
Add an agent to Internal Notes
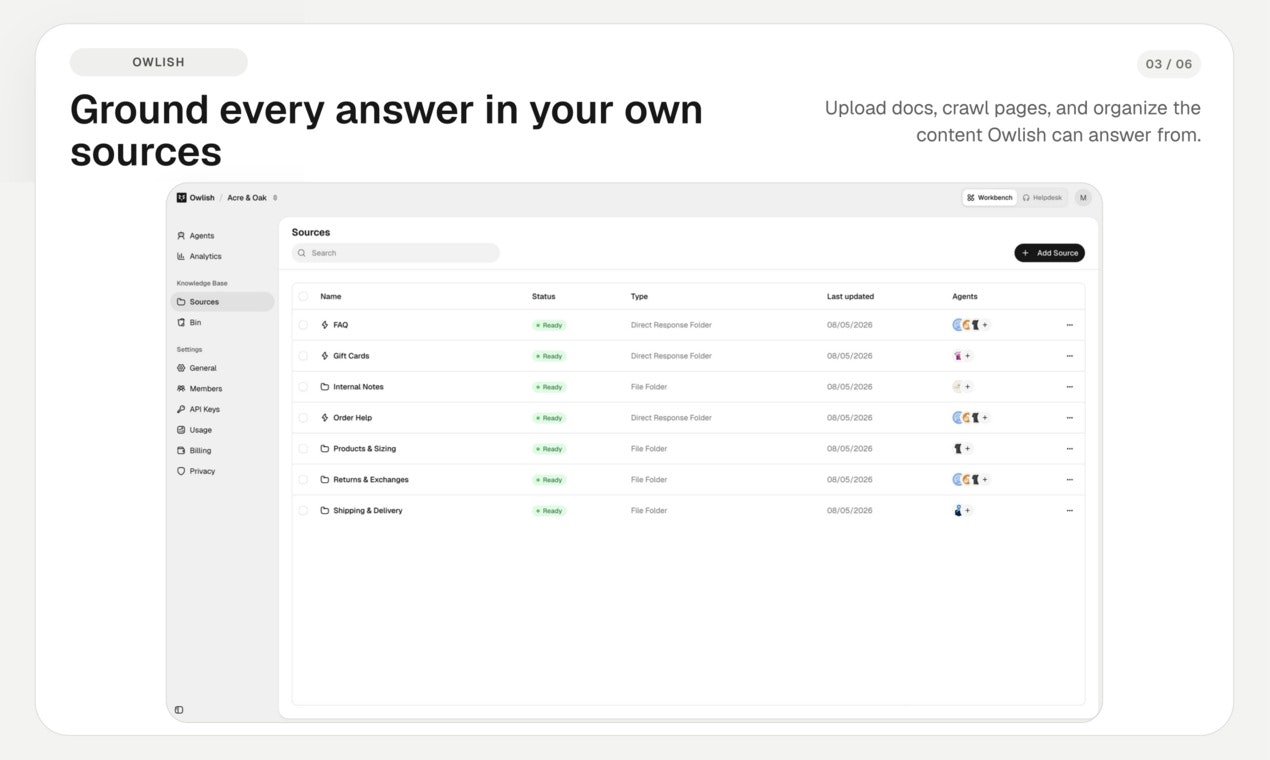(967, 387)
